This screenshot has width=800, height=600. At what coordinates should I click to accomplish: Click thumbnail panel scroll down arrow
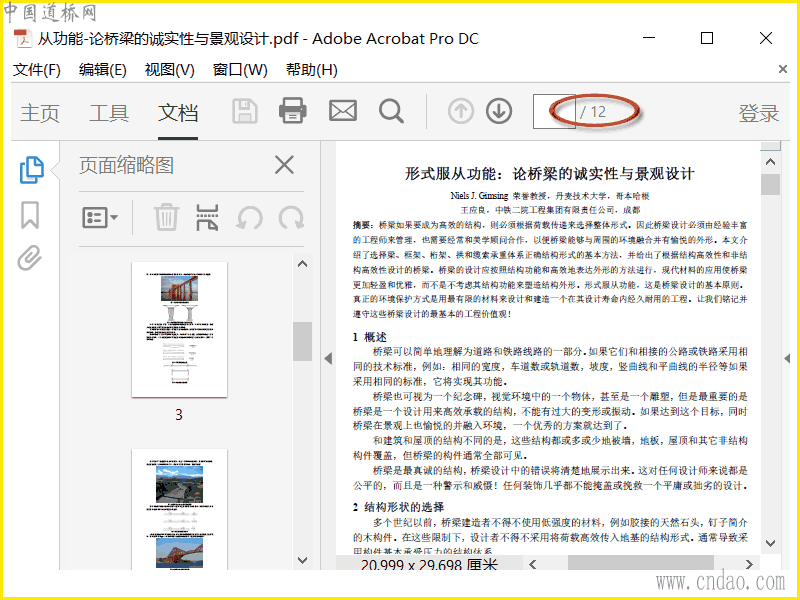(303, 560)
